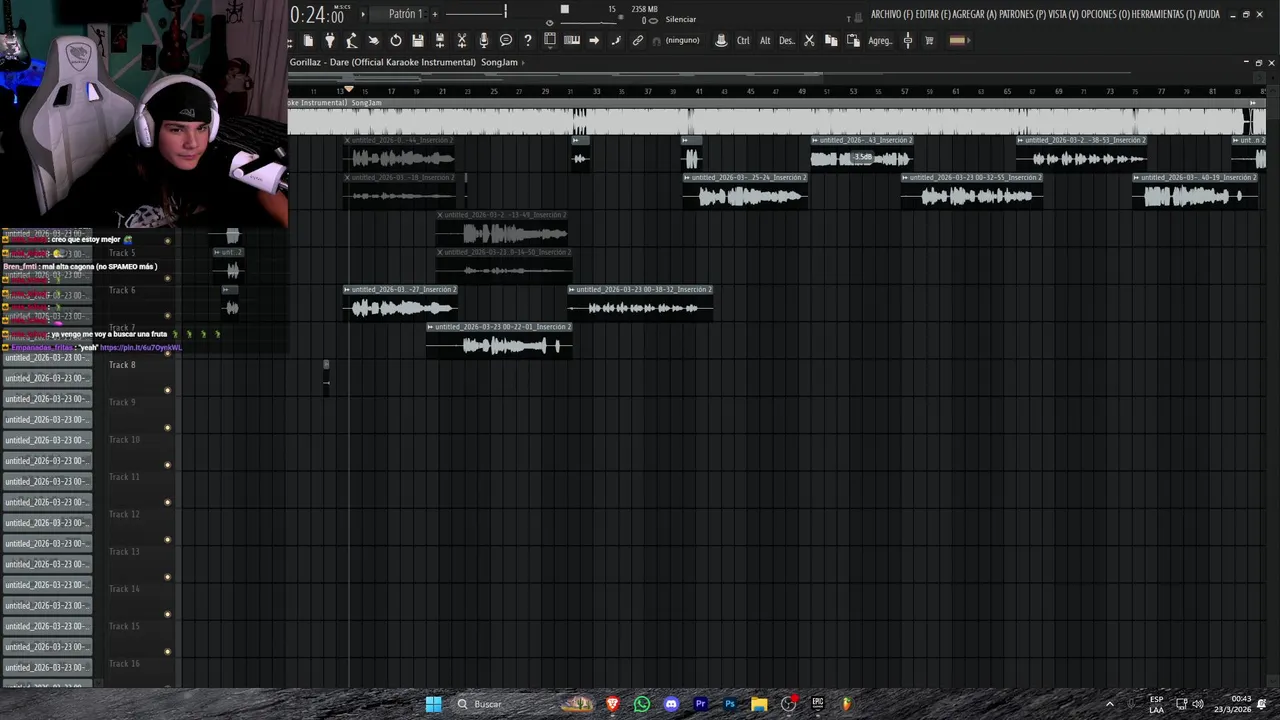Viewport: 1280px width, 720px height.
Task: Open AGREGAR (A) menu
Action: [973, 15]
